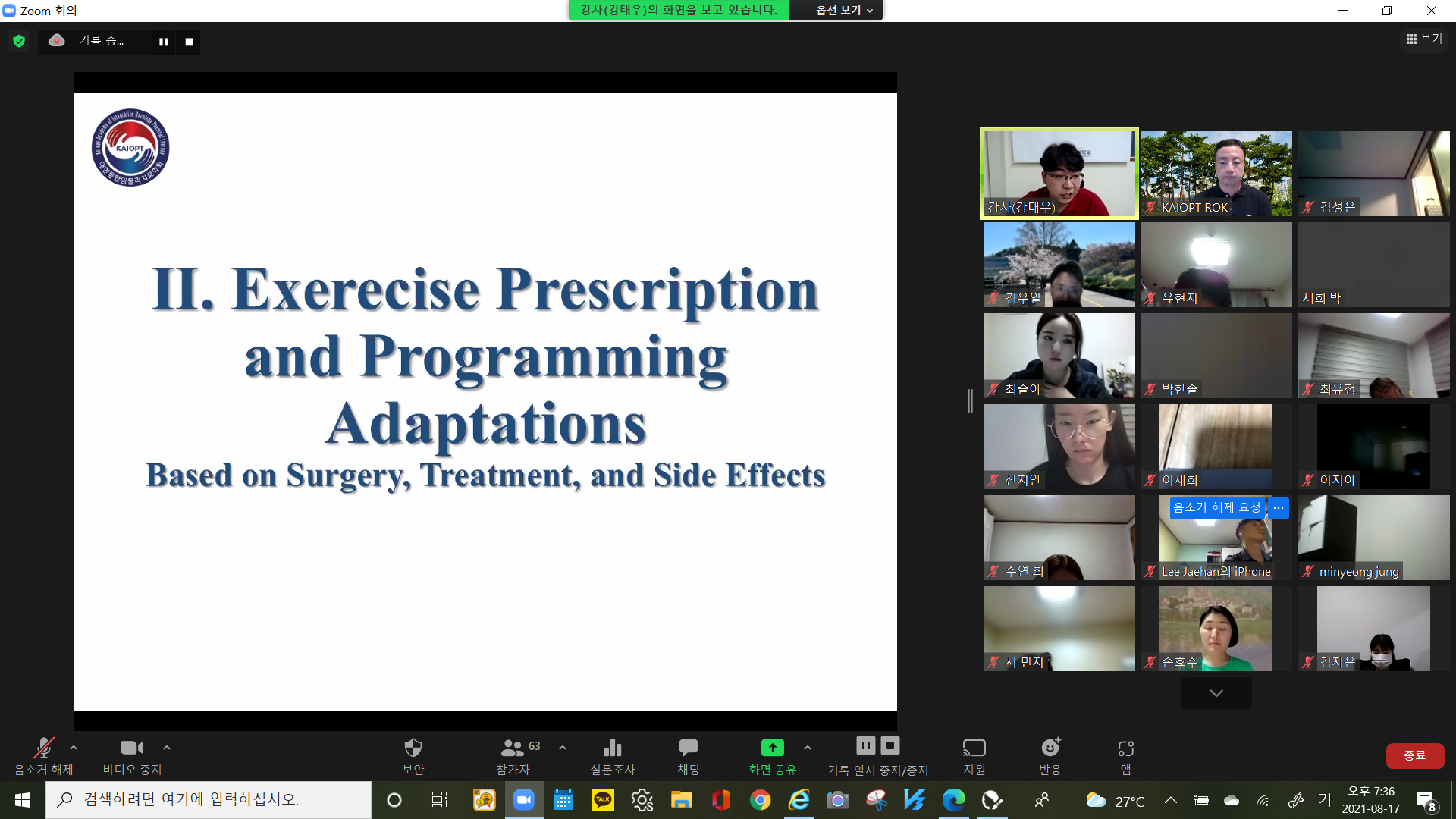
Task: Open Microsoft Edge icon on taskbar
Action: [x=954, y=800]
